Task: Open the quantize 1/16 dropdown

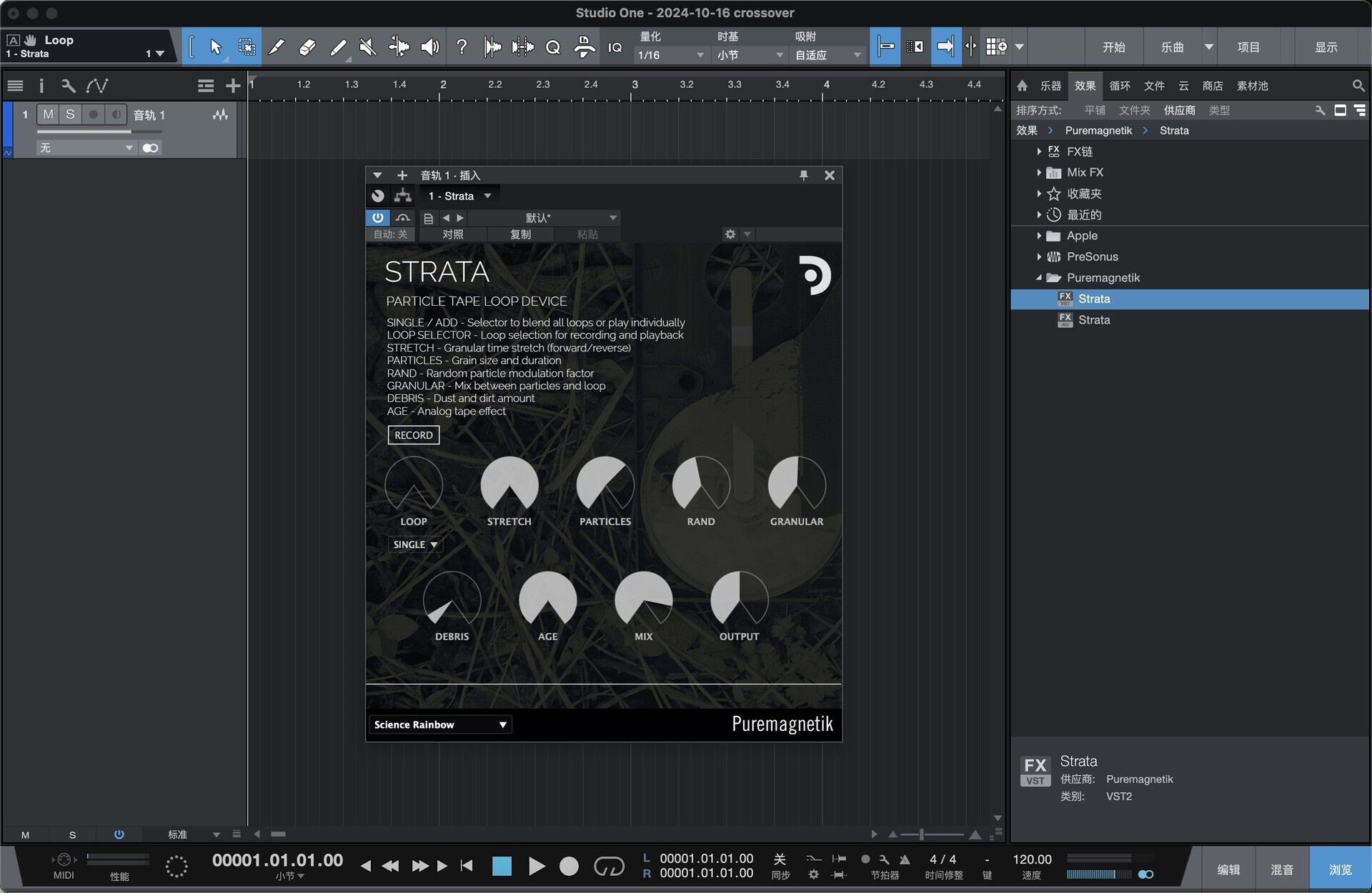Action: pyautogui.click(x=670, y=55)
